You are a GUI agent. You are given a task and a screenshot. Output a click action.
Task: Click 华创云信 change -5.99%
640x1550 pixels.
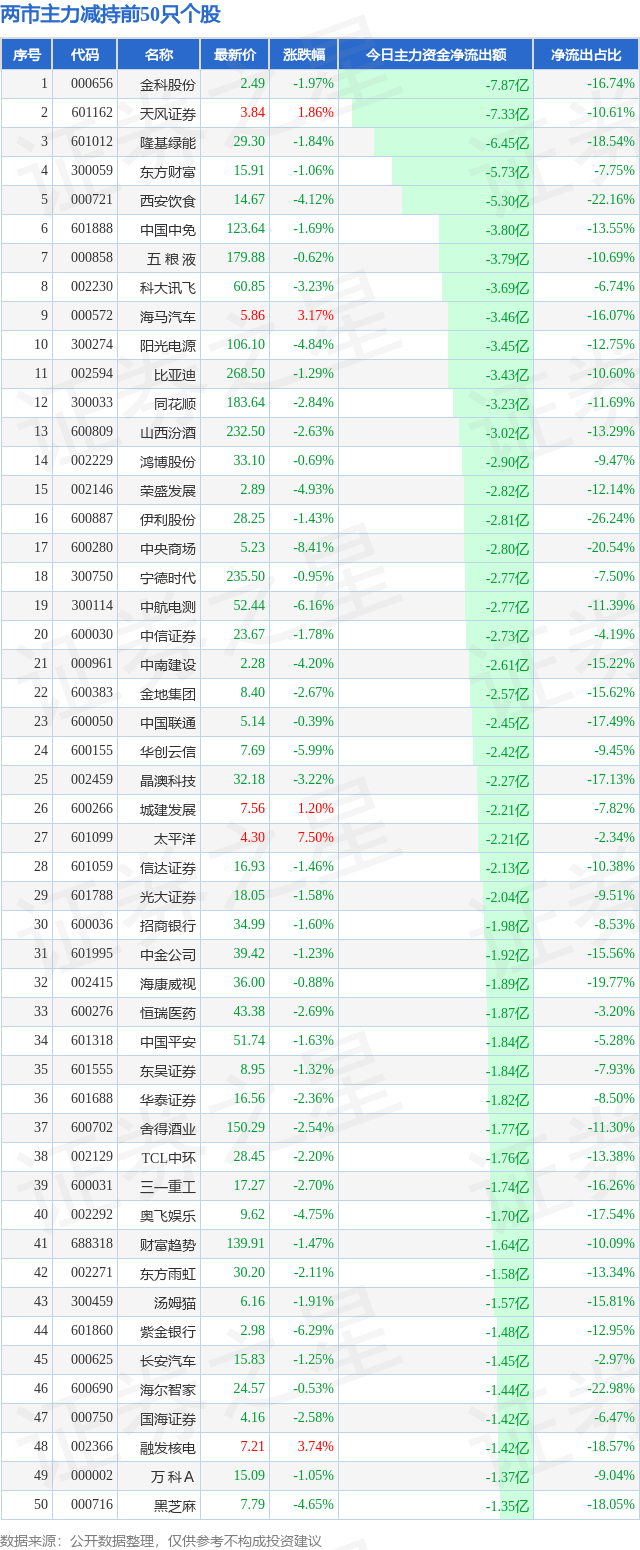313,751
